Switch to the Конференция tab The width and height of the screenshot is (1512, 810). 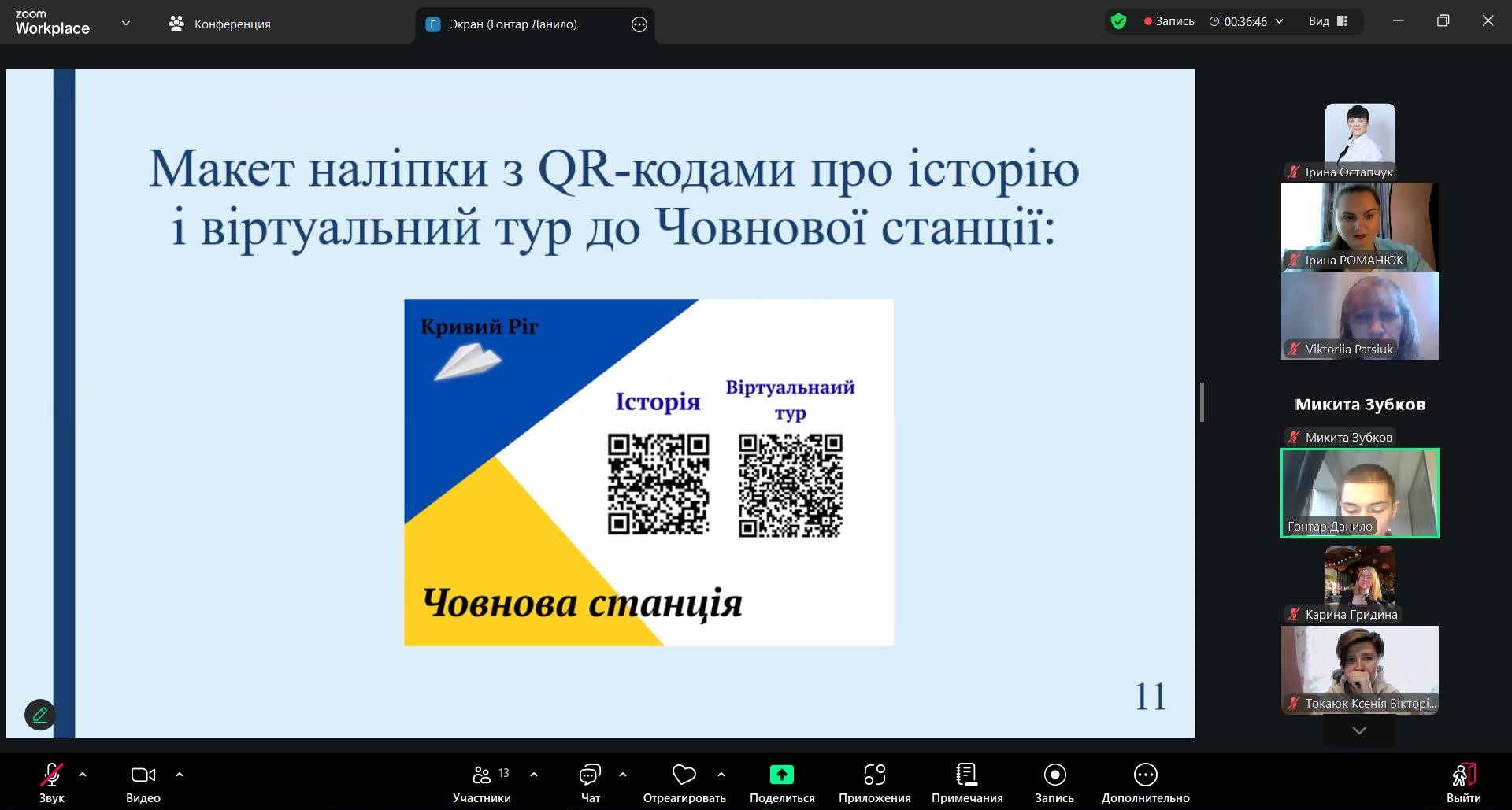[220, 24]
